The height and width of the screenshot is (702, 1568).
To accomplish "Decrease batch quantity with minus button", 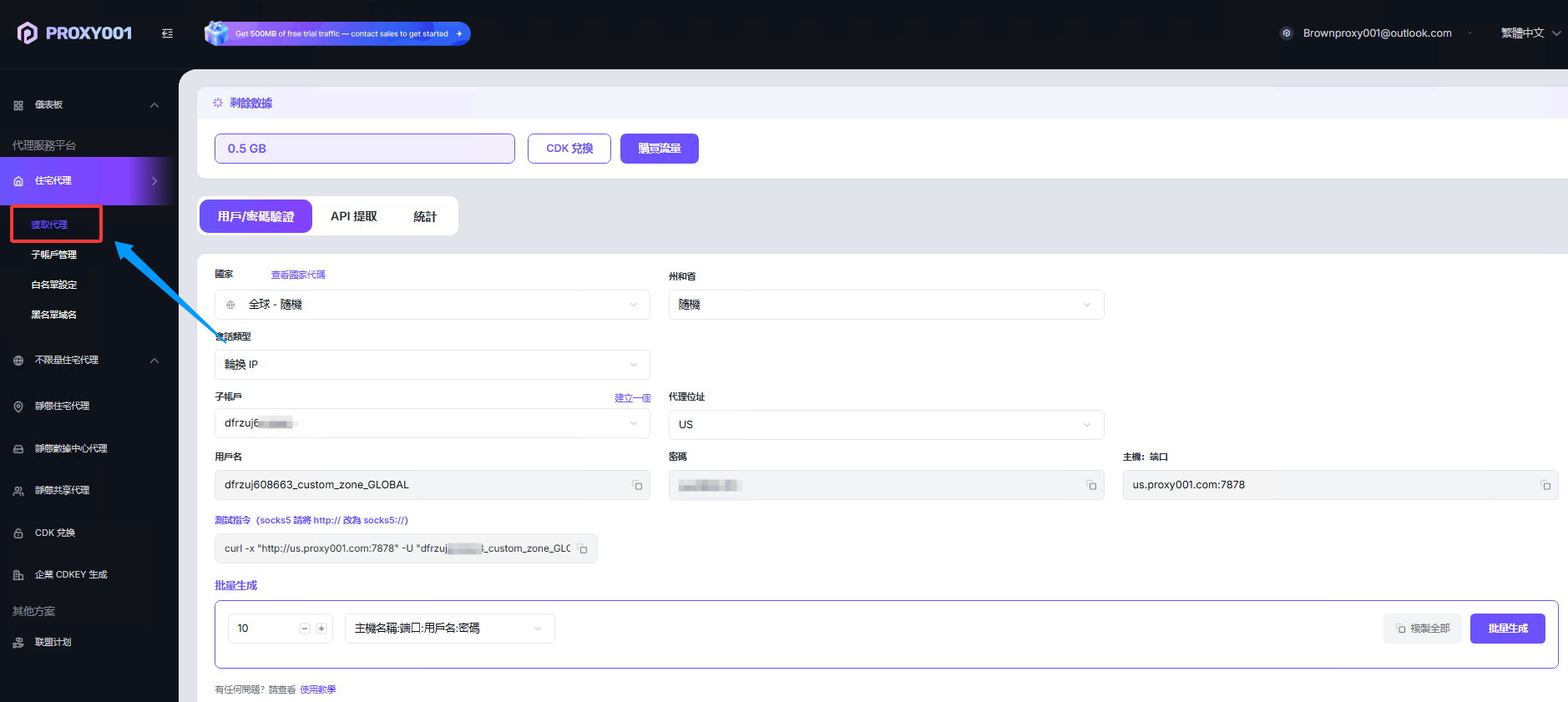I will [305, 629].
